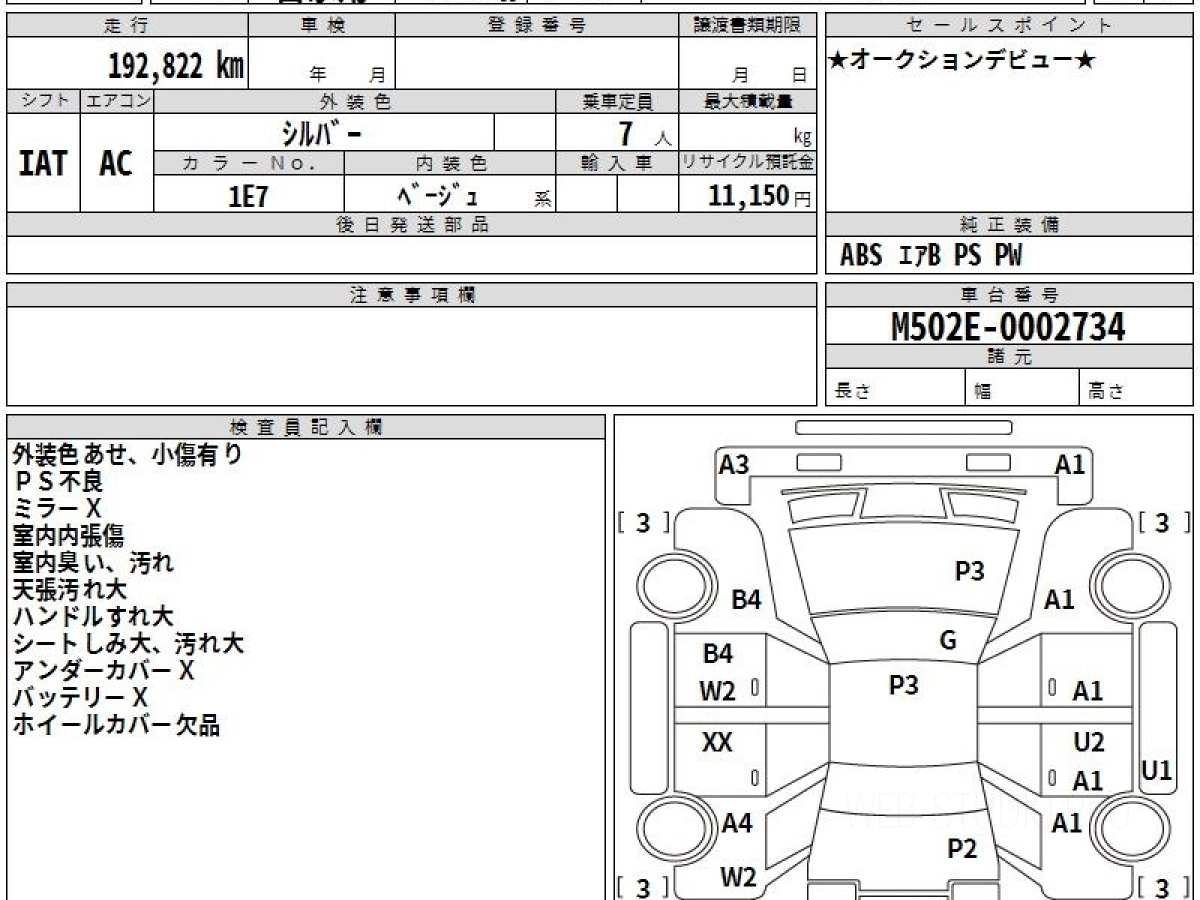Click the 長さ length field
1200x900 pixels.
(x=895, y=387)
